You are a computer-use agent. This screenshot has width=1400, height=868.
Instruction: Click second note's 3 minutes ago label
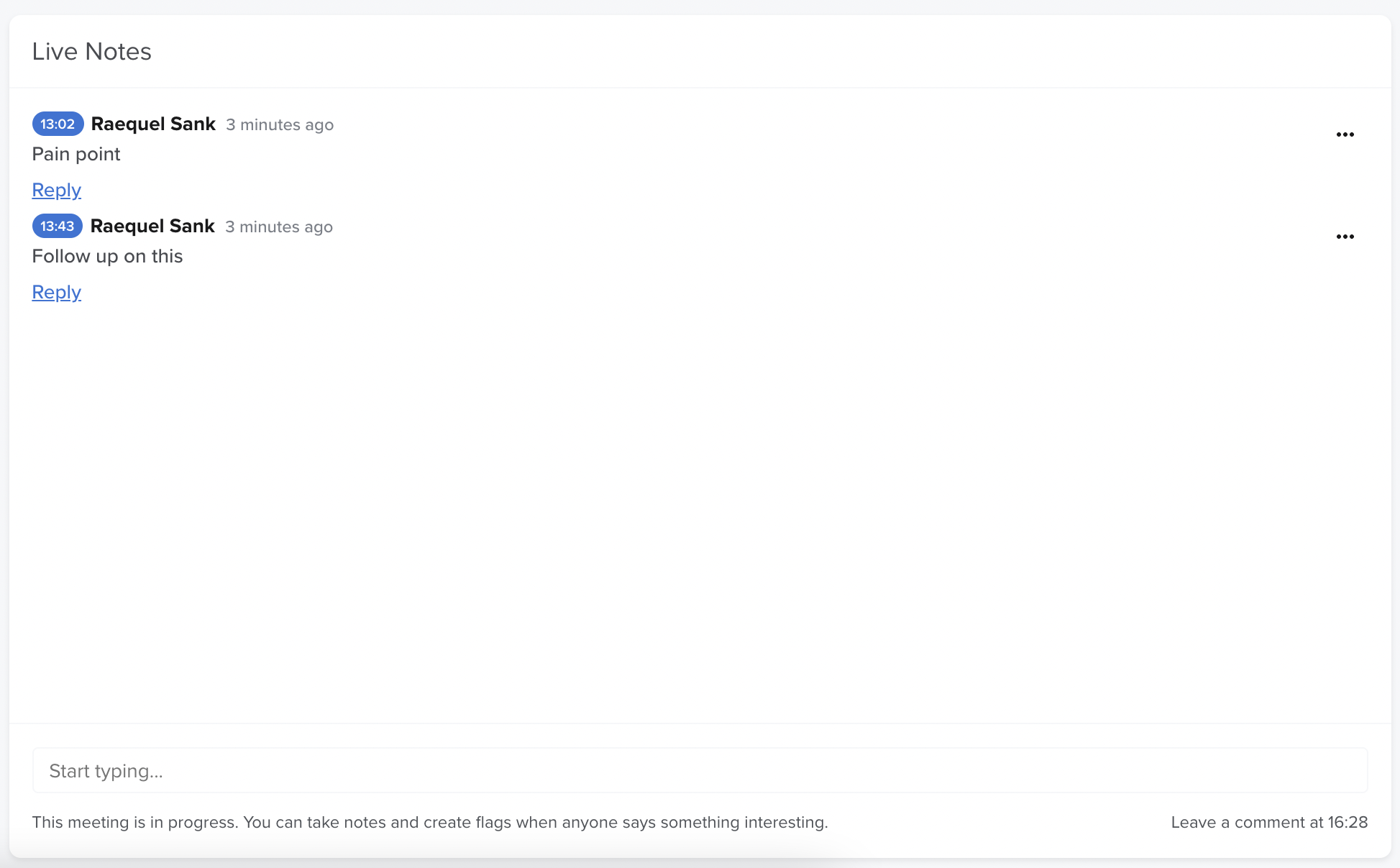279,227
